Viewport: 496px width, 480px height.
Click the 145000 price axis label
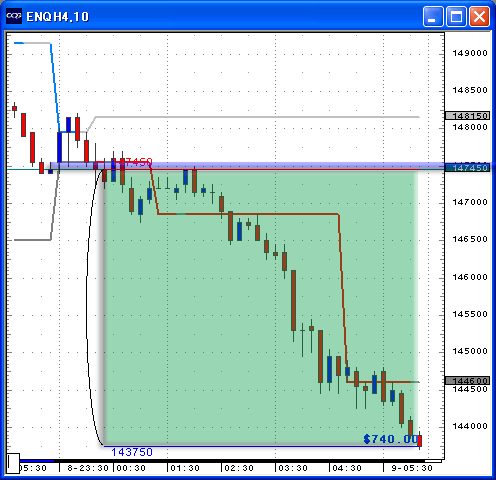pos(470,351)
